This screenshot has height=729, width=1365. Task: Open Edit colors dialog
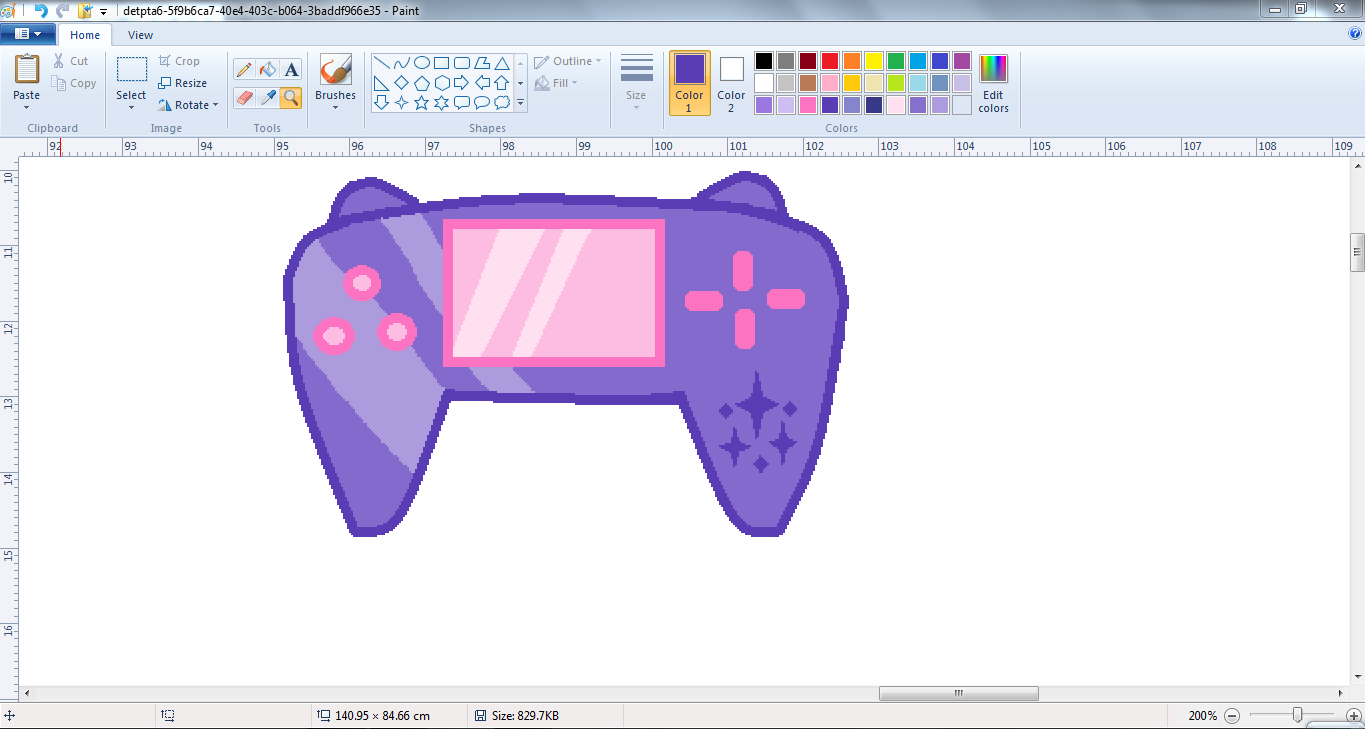(x=993, y=83)
